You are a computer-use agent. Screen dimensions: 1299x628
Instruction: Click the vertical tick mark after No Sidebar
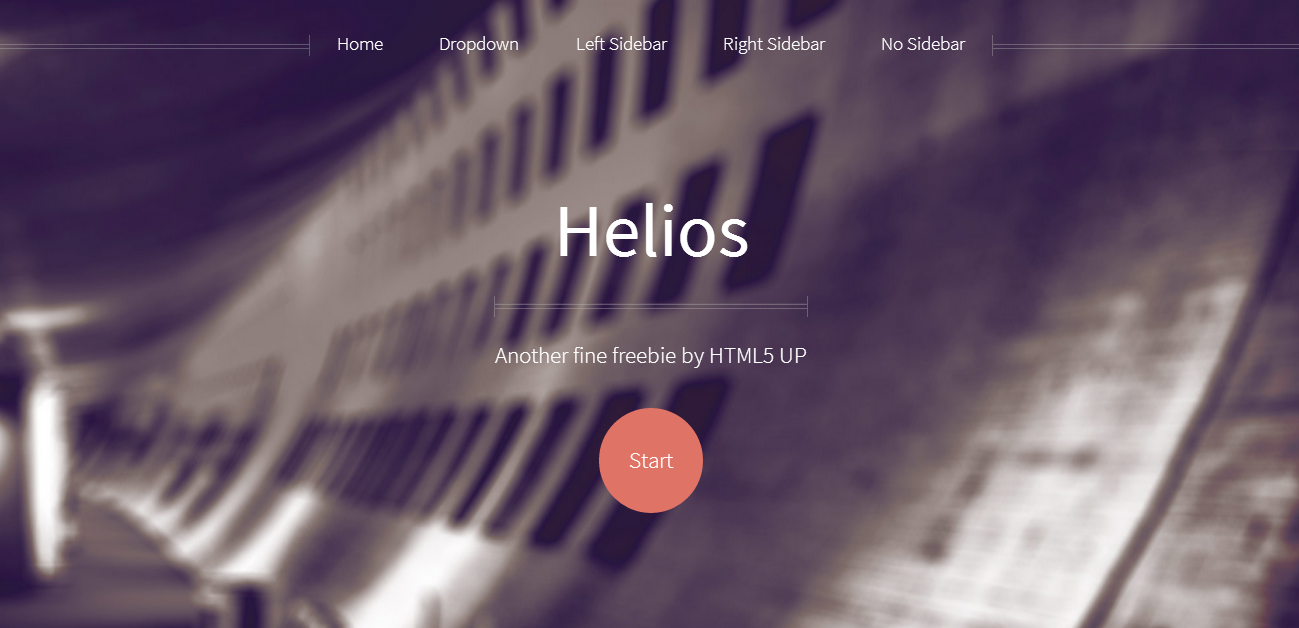click(x=992, y=45)
